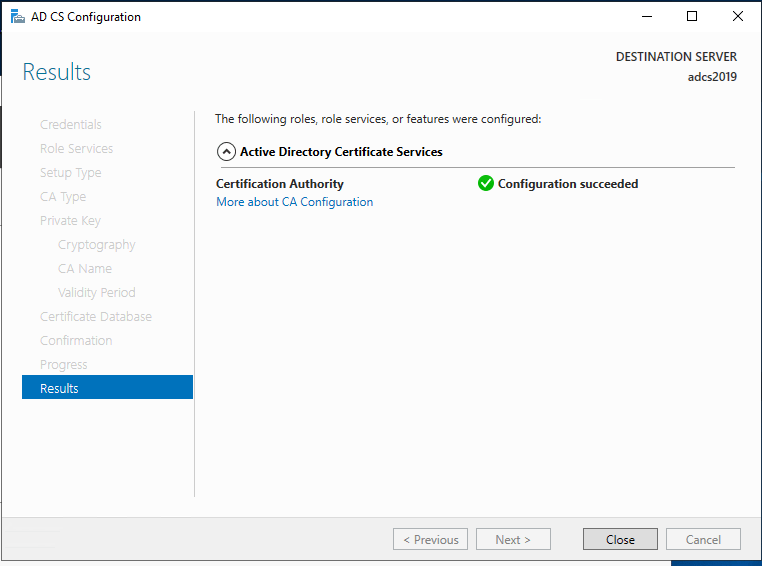This screenshot has height=566, width=762.
Task: Click the AD CS Configuration title bar icon
Action: click(x=17, y=16)
